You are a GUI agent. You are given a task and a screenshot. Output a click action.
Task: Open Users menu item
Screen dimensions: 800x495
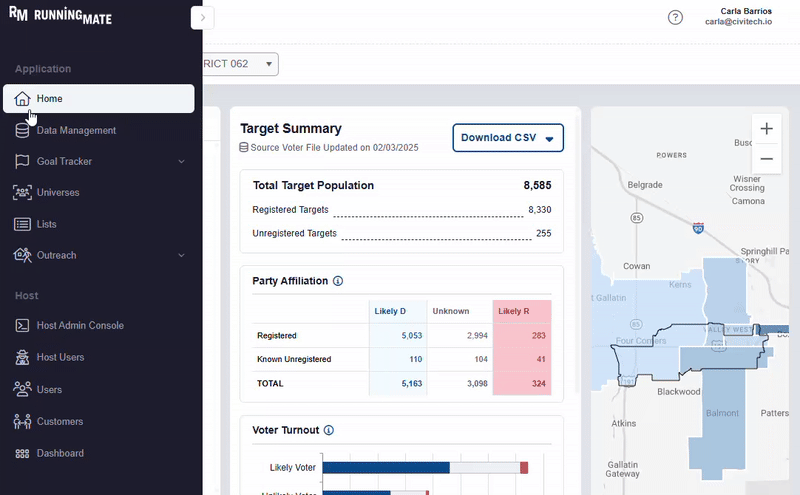pyautogui.click(x=98, y=389)
